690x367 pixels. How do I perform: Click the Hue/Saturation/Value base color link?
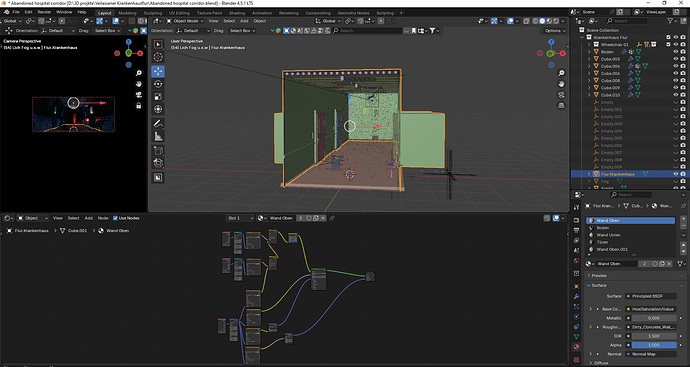(651, 309)
